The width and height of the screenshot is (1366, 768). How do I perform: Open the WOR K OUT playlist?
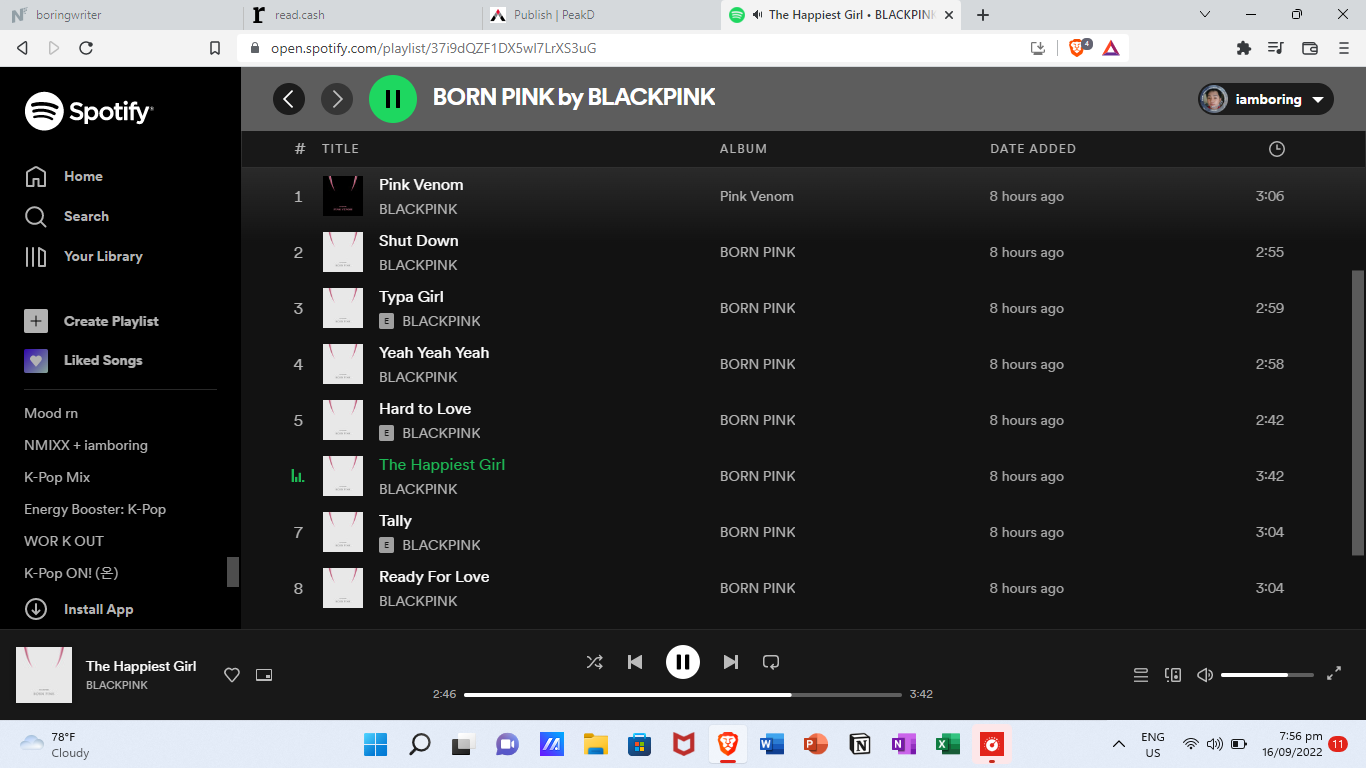click(x=64, y=541)
